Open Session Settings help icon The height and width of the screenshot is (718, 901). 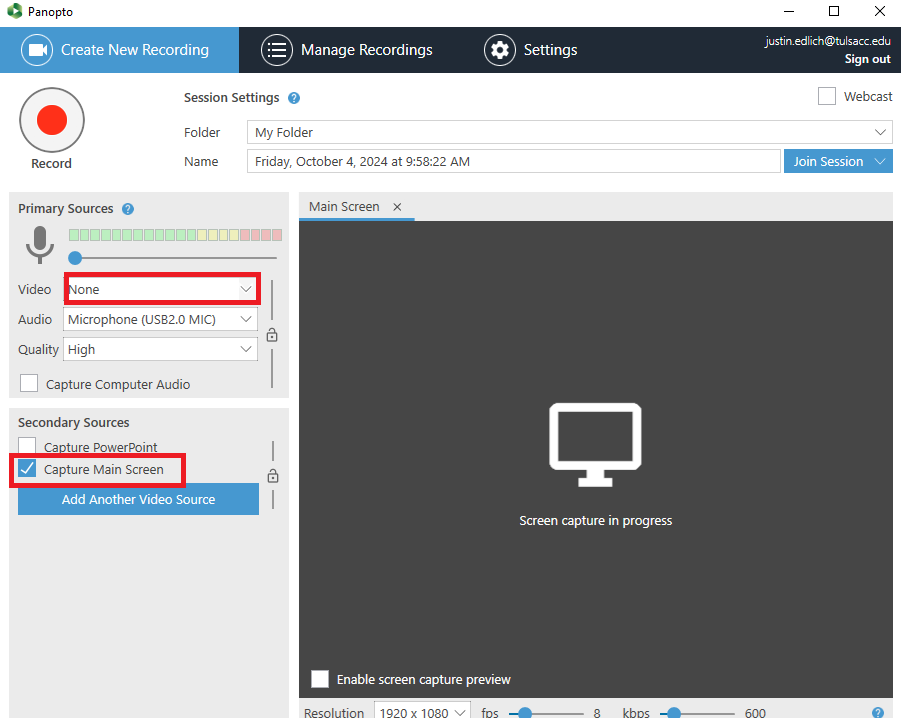coord(294,98)
